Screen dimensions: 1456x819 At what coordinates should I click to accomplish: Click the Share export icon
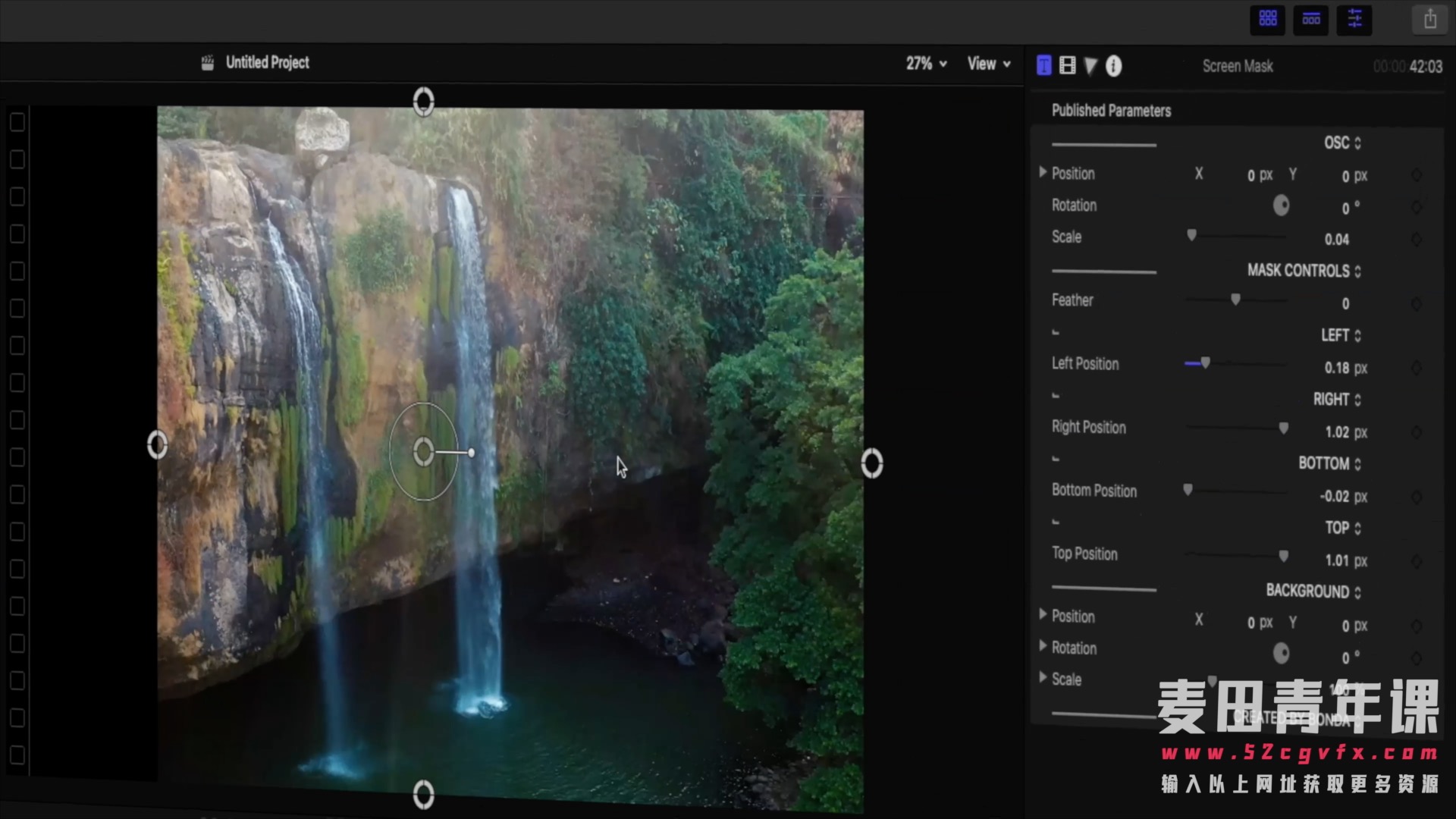click(1430, 20)
